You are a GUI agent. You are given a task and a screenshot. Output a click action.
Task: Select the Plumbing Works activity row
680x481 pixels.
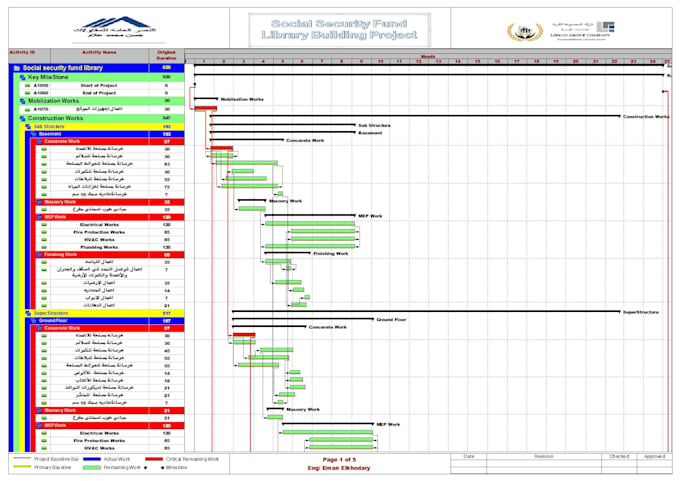(110, 247)
